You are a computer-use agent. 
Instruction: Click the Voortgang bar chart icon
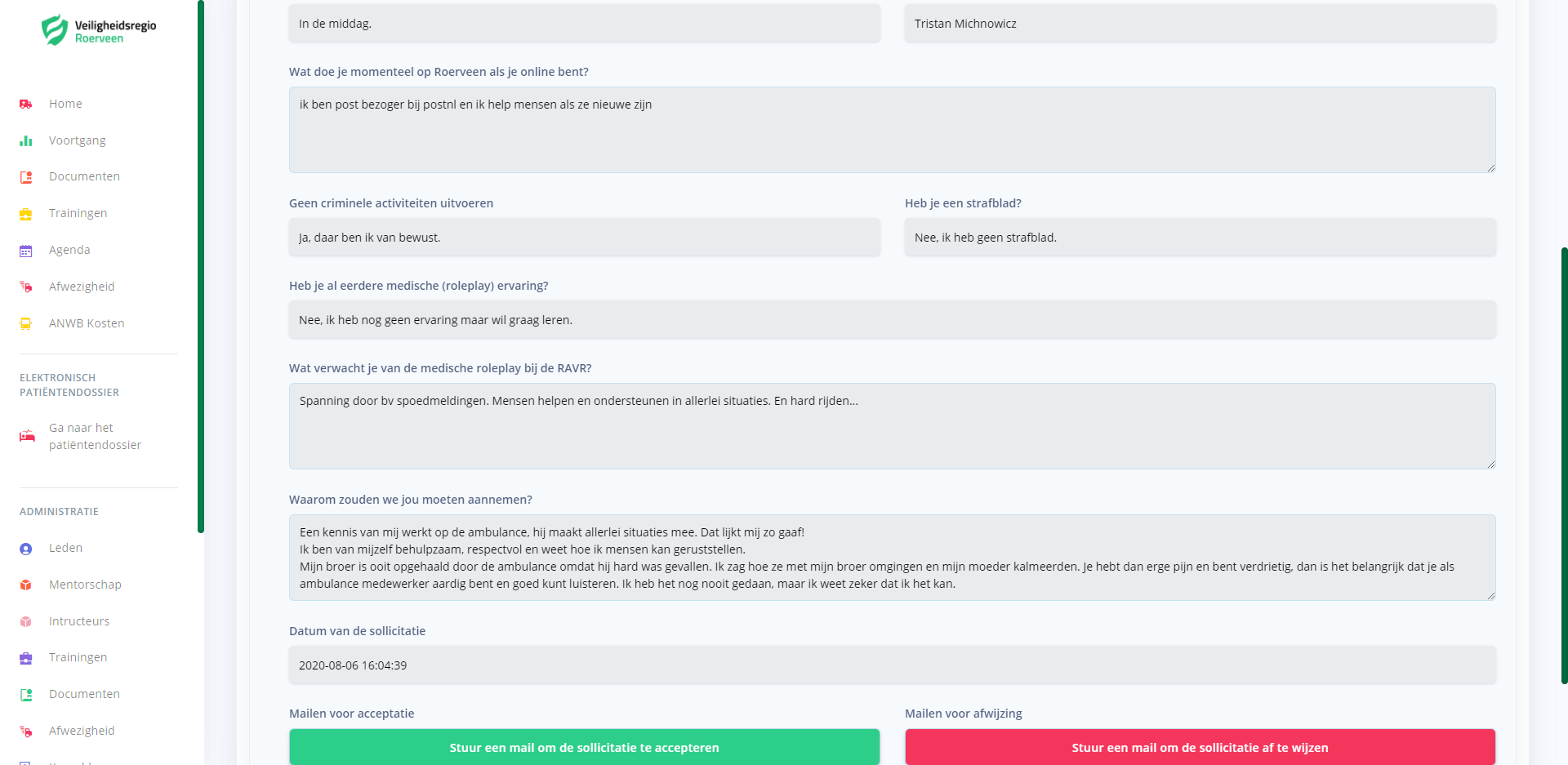pos(26,141)
